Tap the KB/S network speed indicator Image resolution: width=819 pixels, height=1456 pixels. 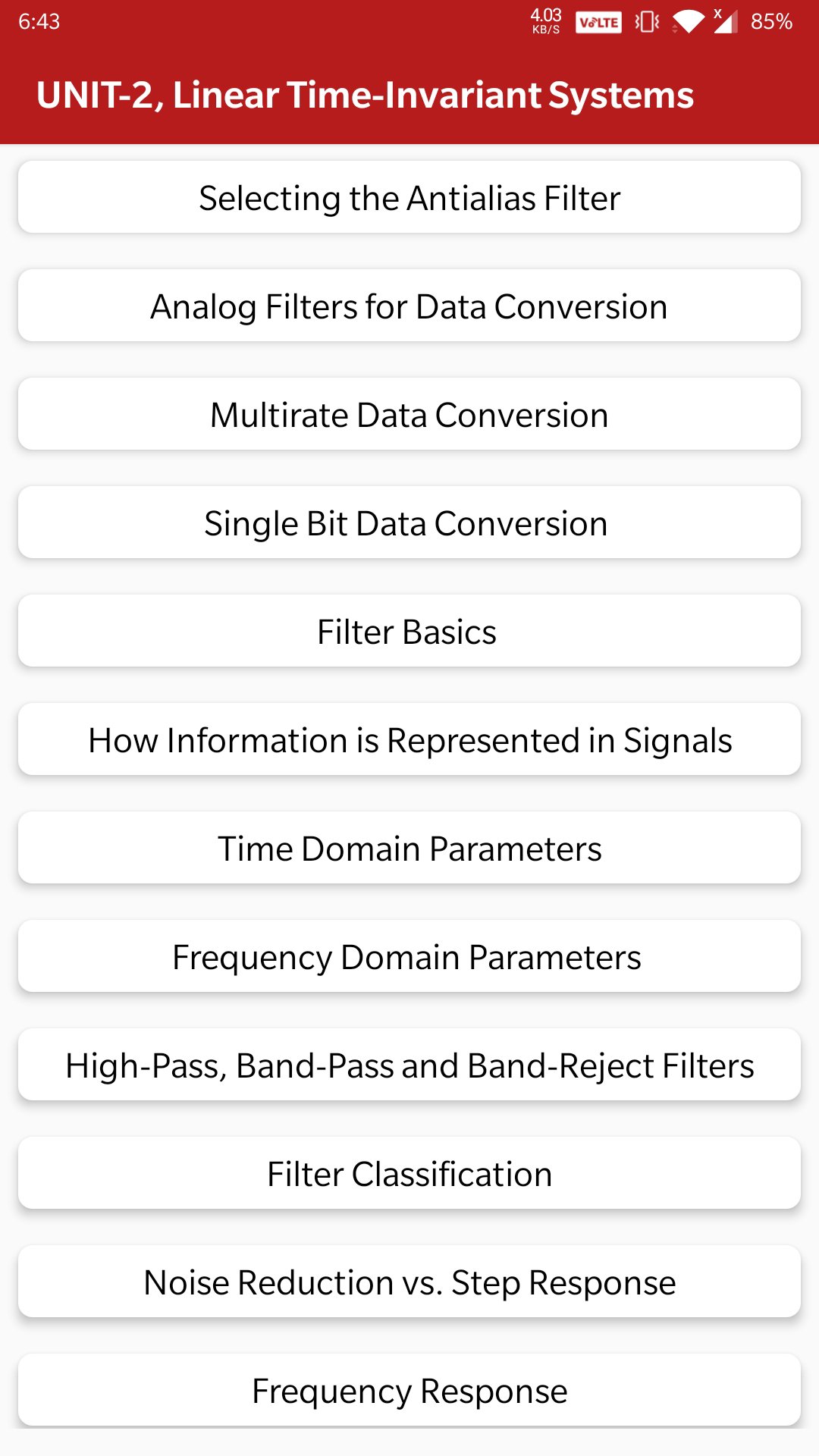pos(546,21)
